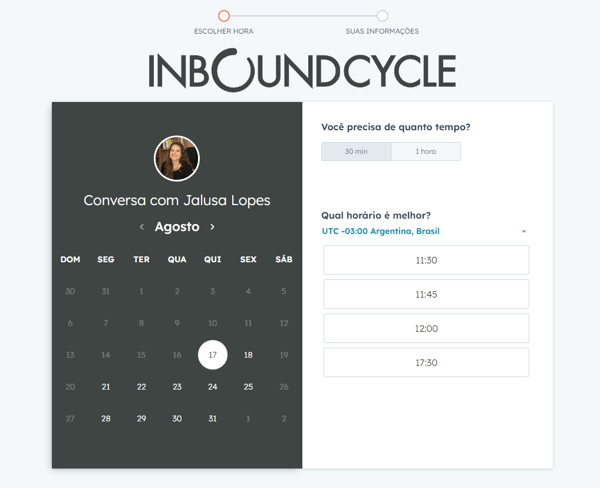The height and width of the screenshot is (488, 600).
Task: Click 'Conversa com Jalusa Lopes' heading
Action: (x=177, y=201)
